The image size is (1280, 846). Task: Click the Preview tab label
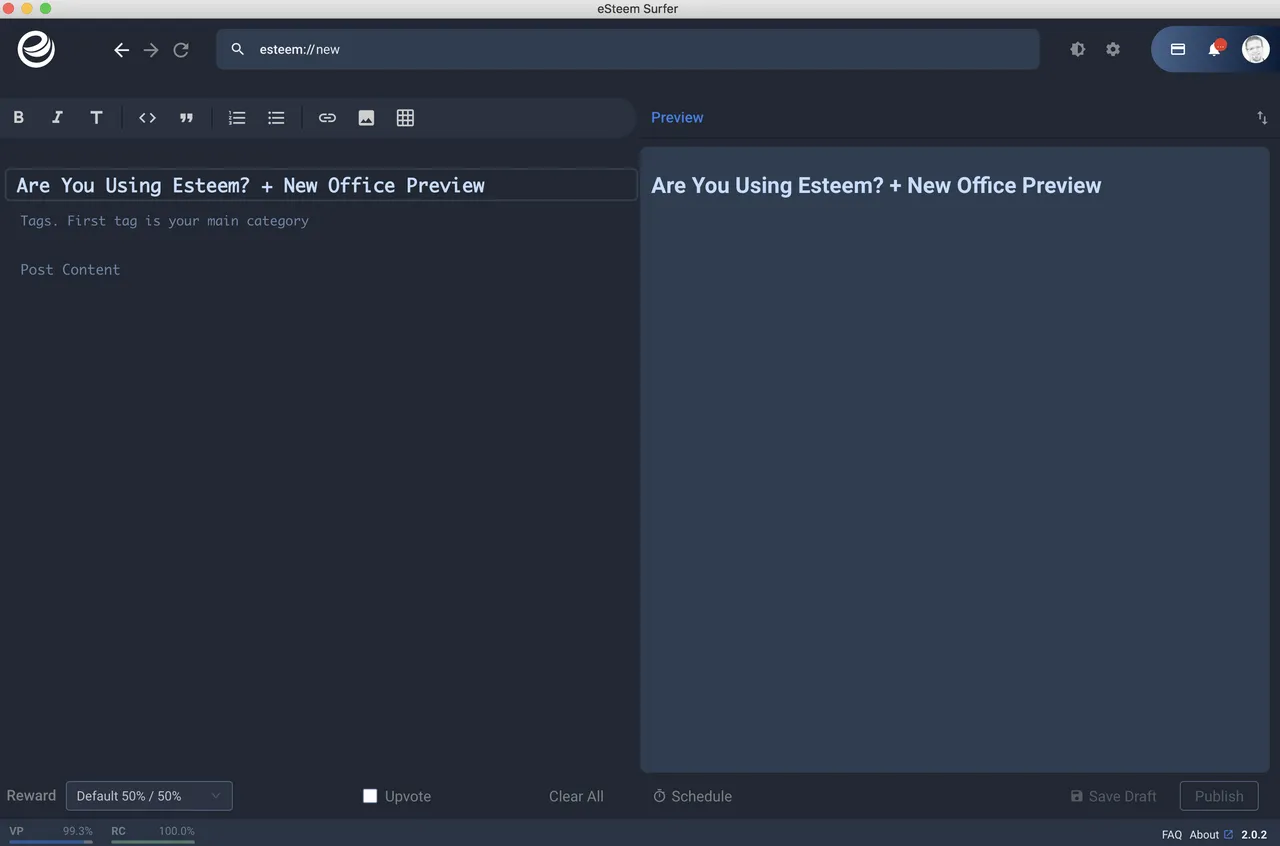point(677,118)
